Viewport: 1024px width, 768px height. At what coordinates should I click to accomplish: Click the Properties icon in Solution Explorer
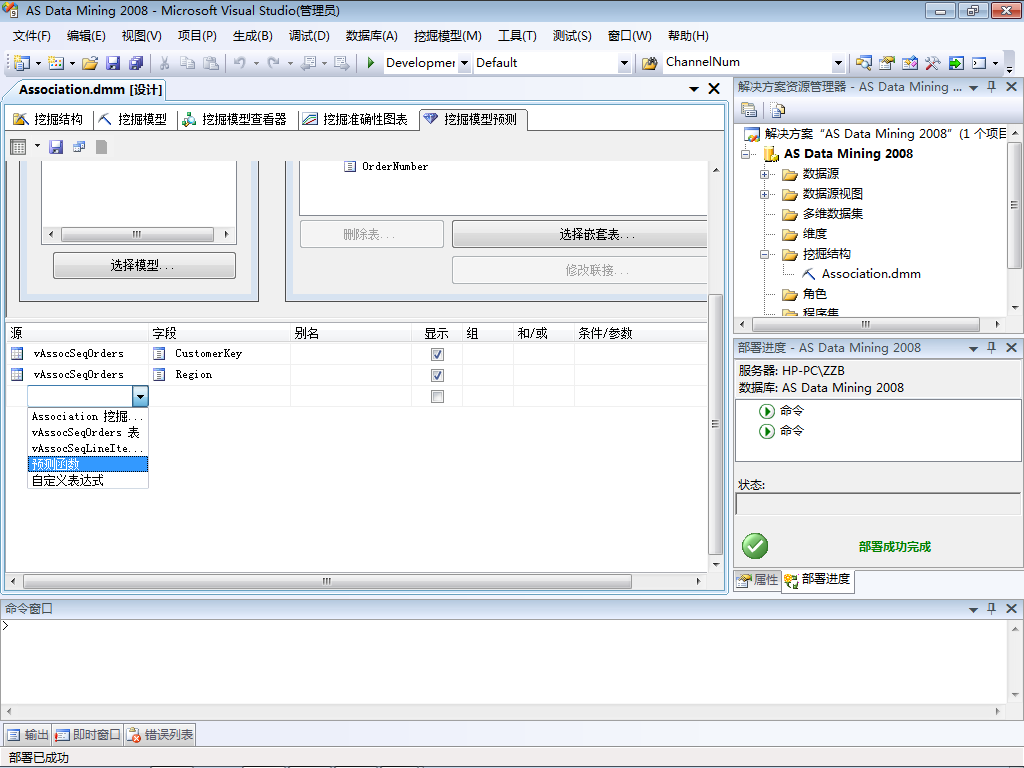(749, 110)
